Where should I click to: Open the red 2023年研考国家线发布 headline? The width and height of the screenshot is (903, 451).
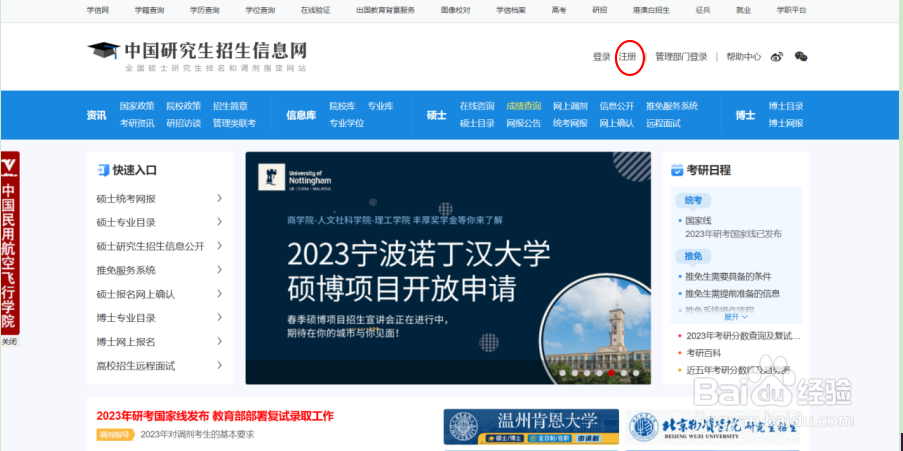tap(215, 416)
